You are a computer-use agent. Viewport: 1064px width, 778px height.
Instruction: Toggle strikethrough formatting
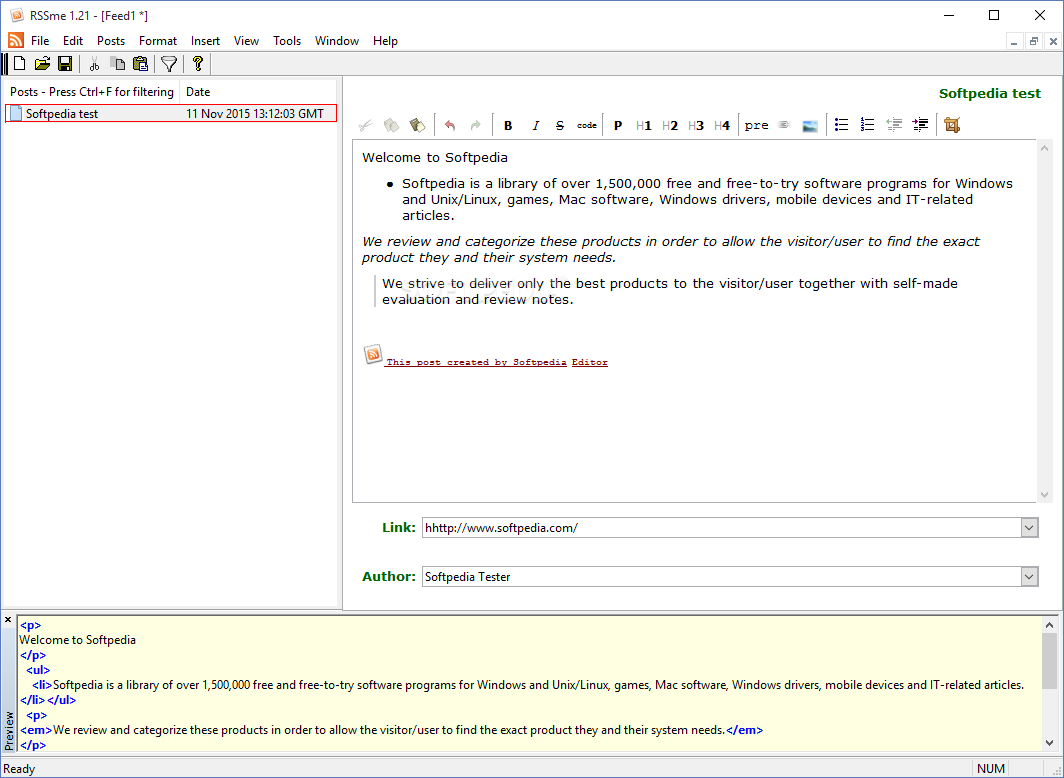560,125
